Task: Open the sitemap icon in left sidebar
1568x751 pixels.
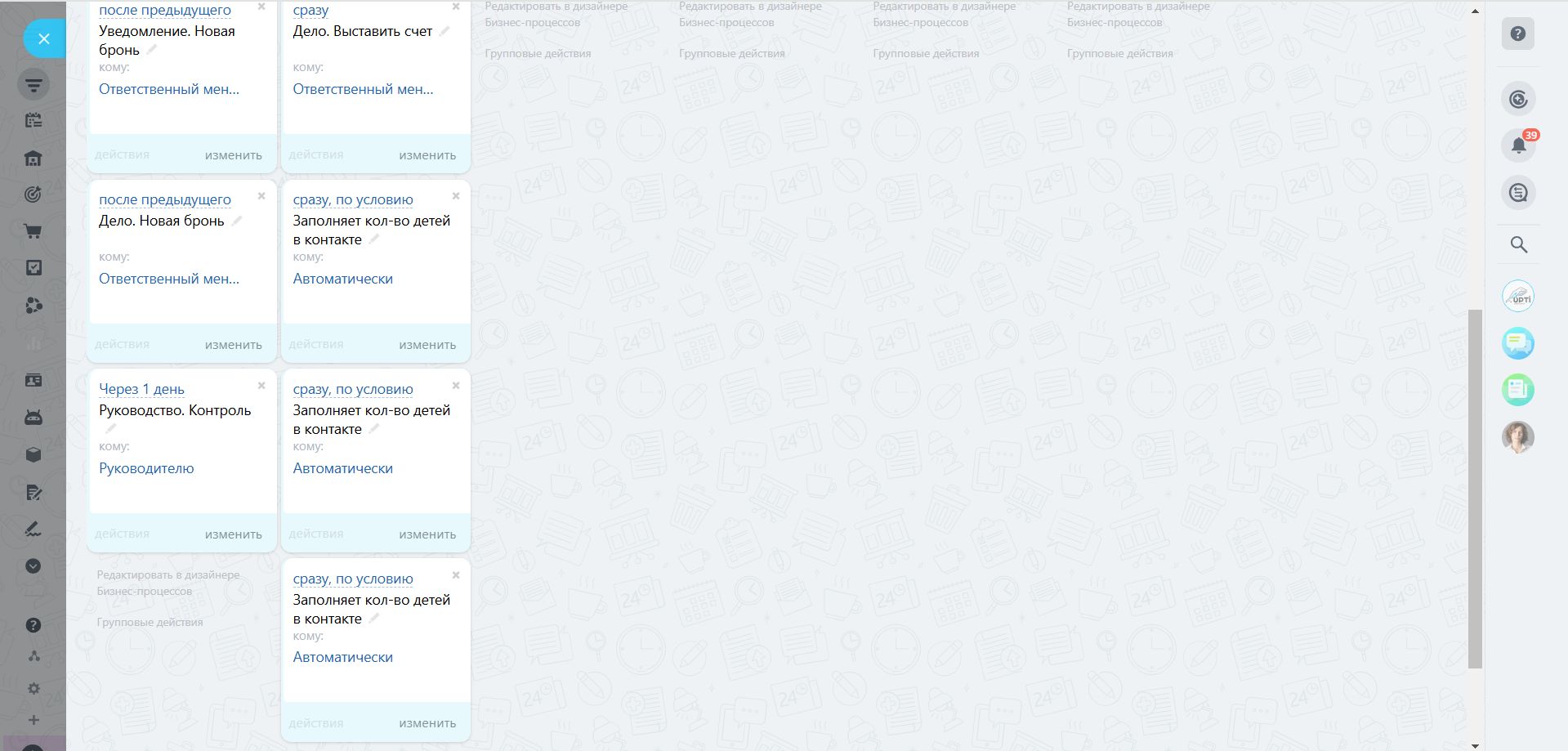Action: [34, 656]
